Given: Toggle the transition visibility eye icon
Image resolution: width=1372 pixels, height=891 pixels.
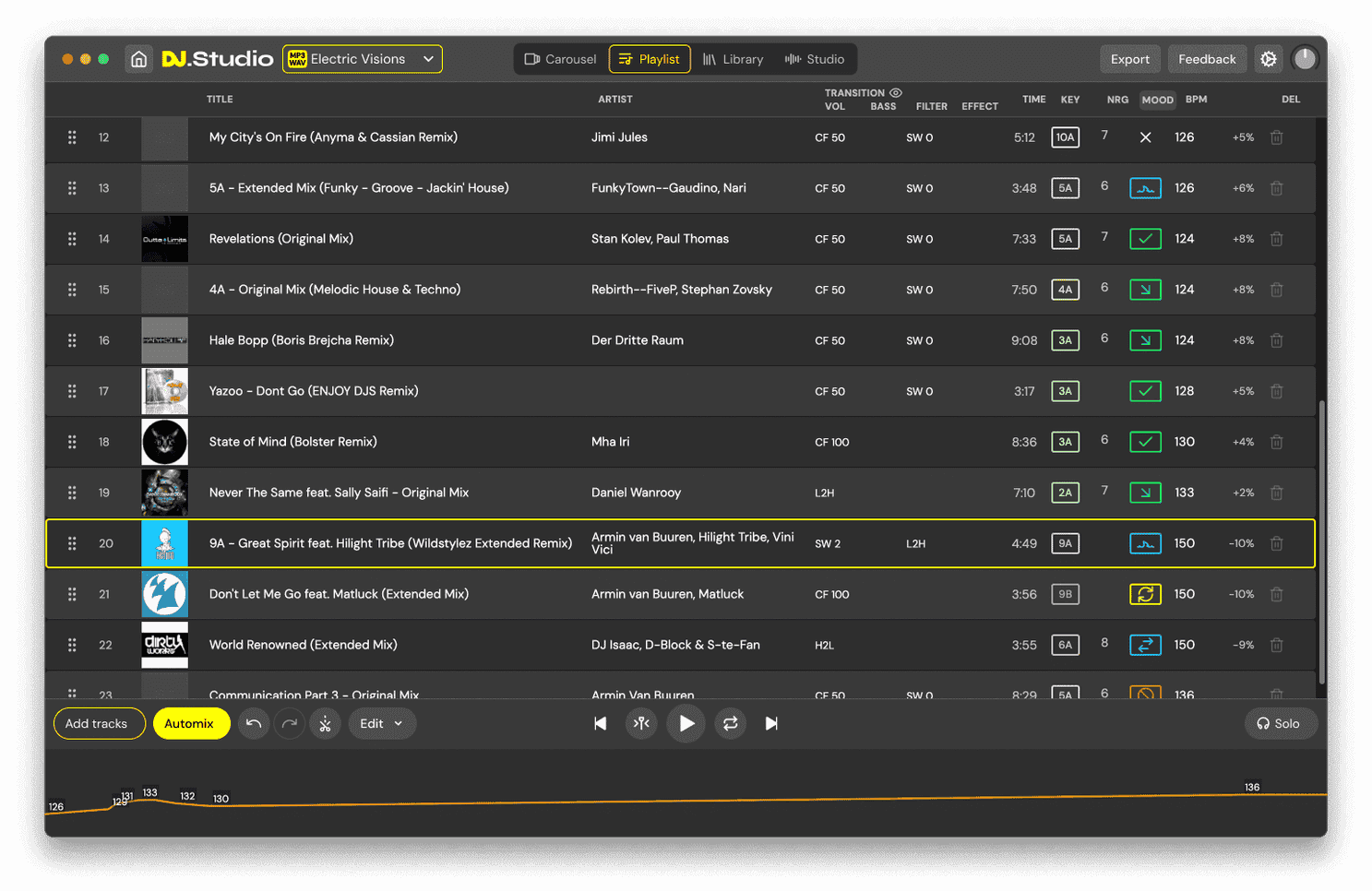Looking at the screenshot, I should click(895, 92).
